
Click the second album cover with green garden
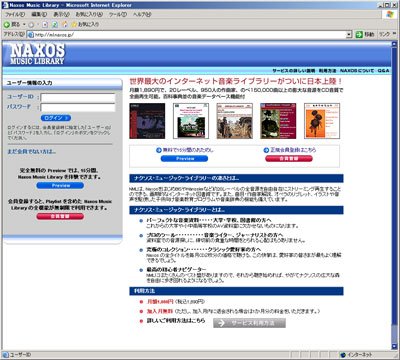[191, 121]
